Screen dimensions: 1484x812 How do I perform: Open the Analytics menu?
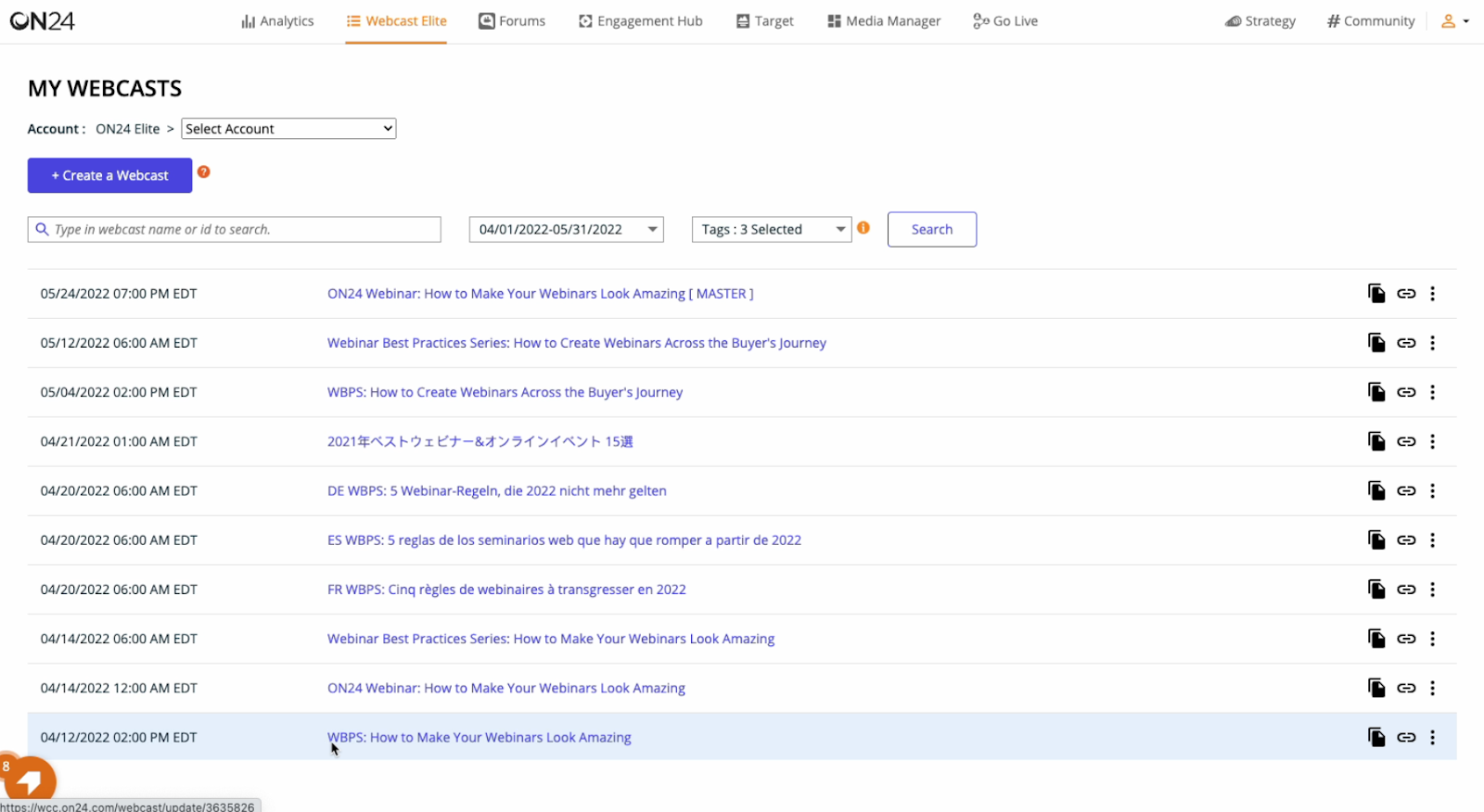coord(277,21)
